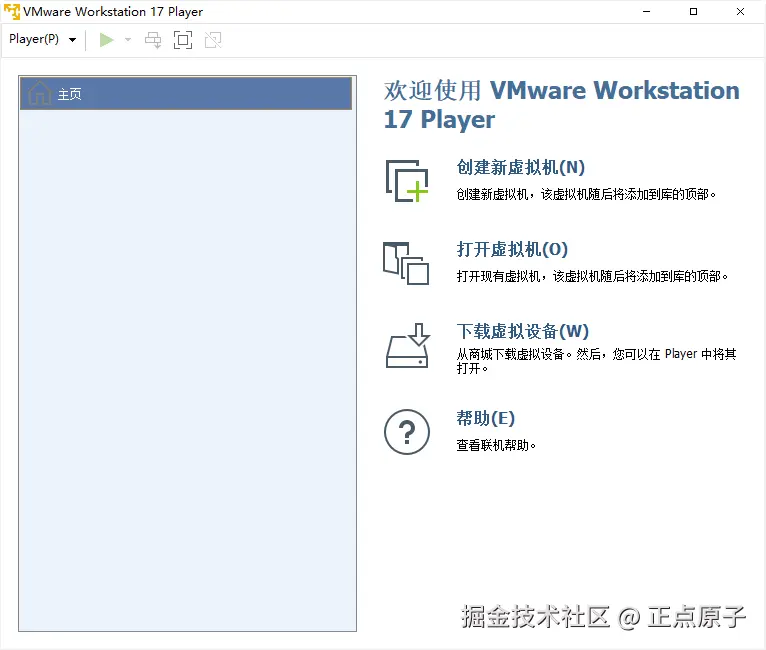Click the green power-on play button
The width and height of the screenshot is (766, 650).
tap(106, 40)
